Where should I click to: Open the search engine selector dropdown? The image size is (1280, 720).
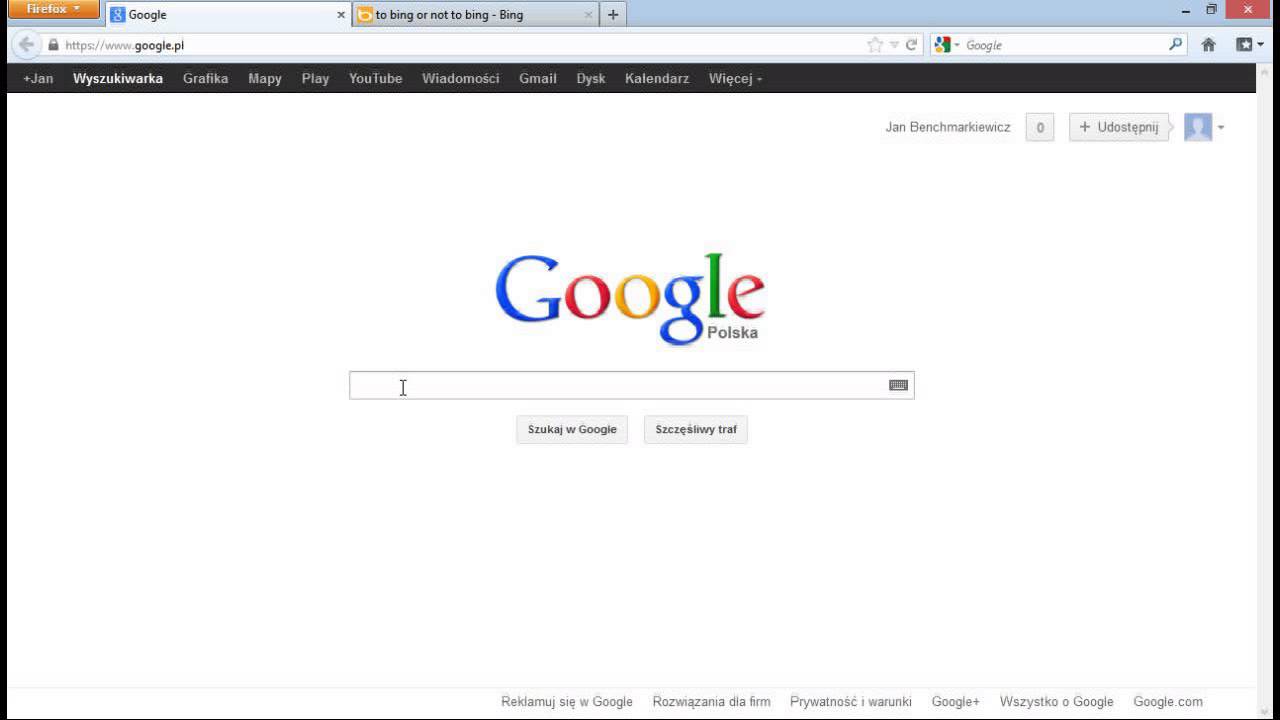point(946,45)
